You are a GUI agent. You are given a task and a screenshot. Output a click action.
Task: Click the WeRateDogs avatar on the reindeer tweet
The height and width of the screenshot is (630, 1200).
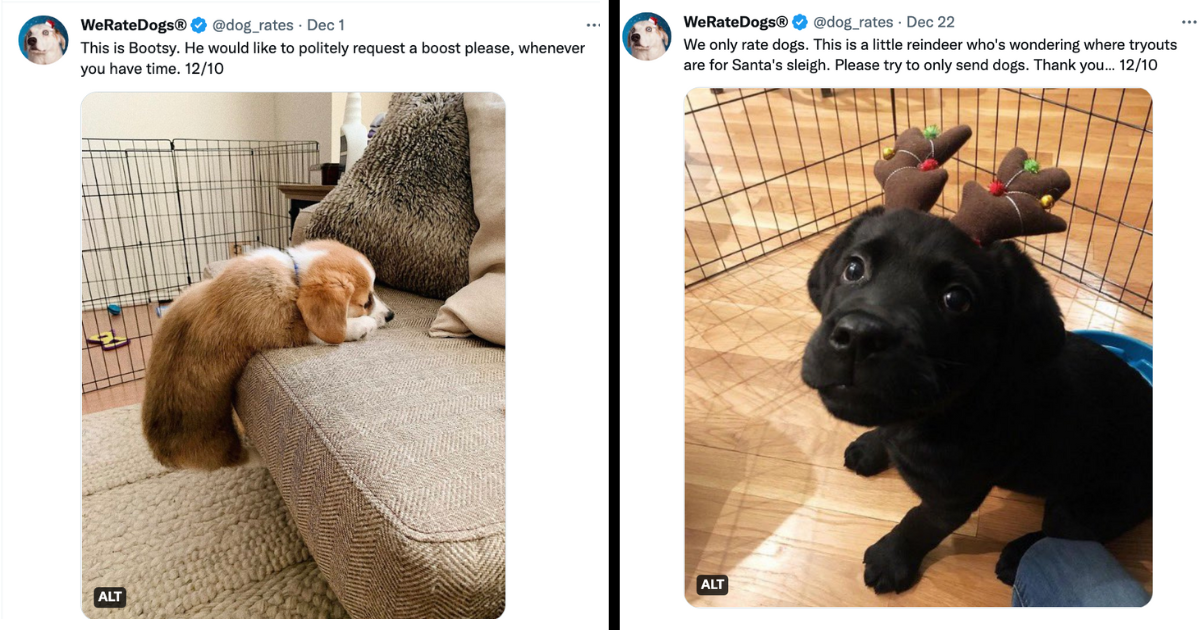[647, 37]
